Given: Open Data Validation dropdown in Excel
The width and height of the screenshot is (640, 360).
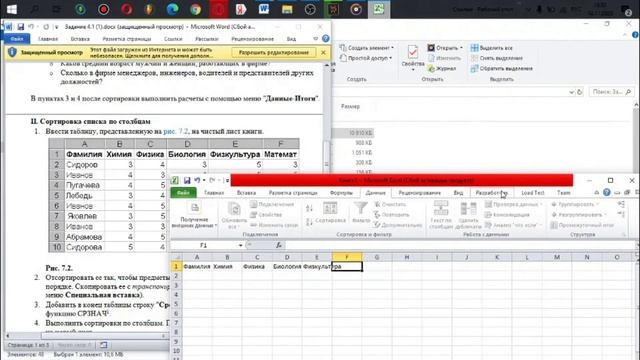Looking at the screenshot, I should (x=541, y=204).
